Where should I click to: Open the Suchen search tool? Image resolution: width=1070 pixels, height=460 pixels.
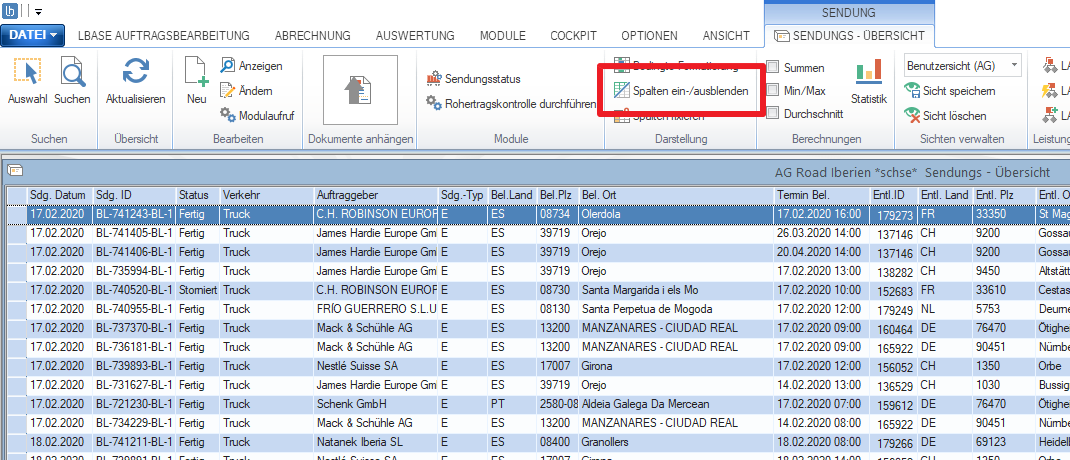pos(72,82)
